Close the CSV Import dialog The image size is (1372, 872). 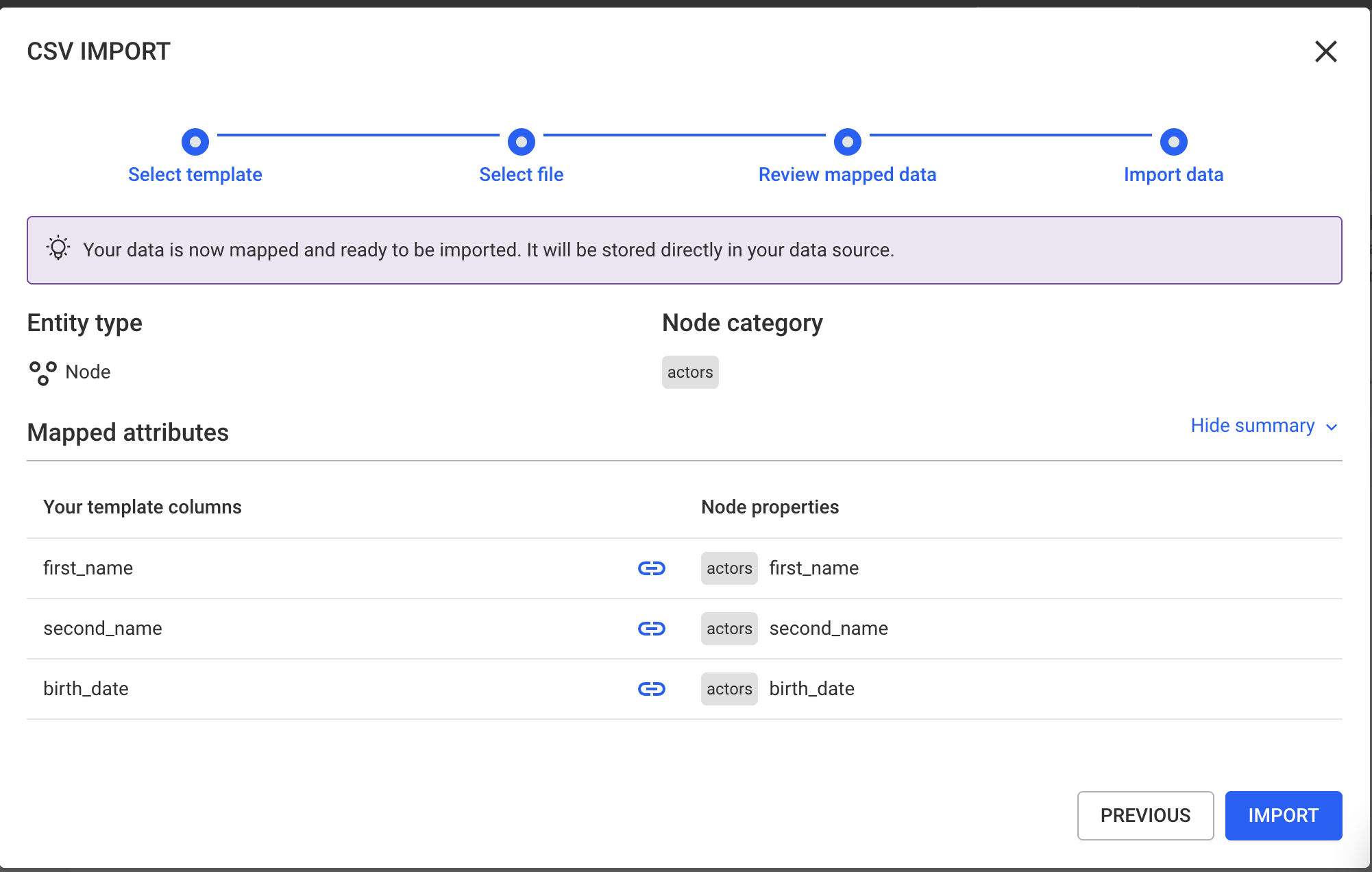1325,51
